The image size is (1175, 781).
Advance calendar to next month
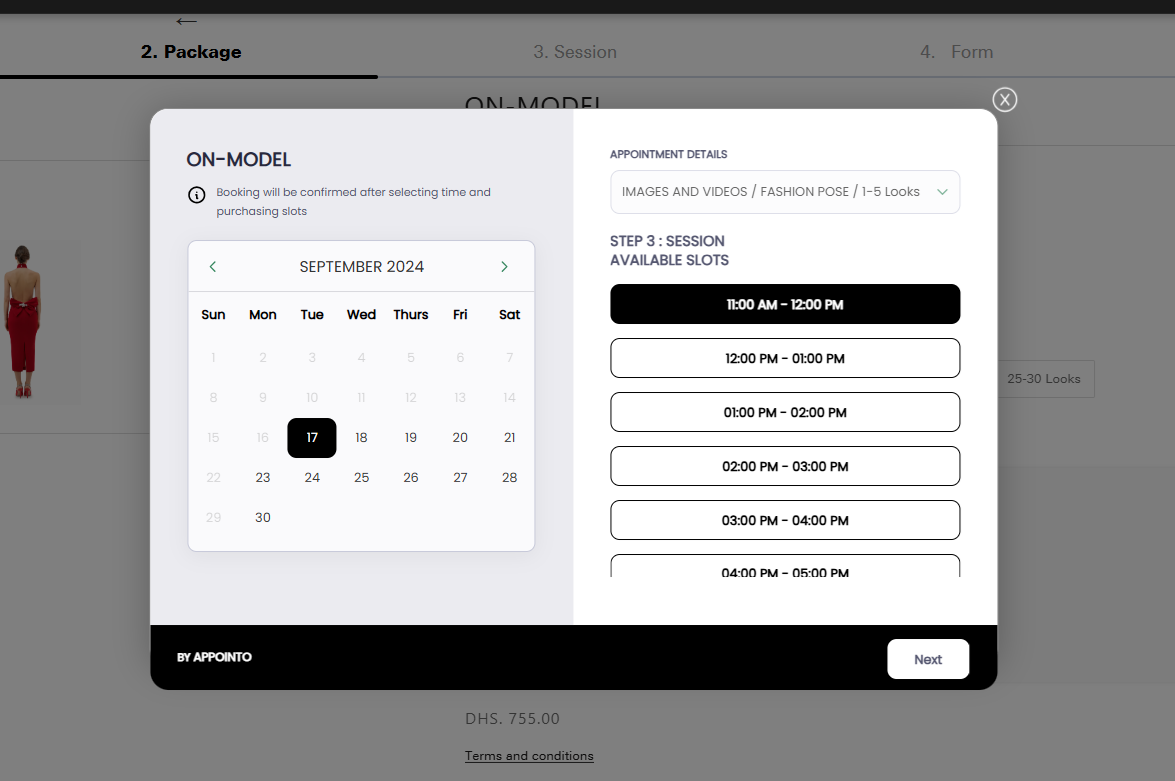coord(504,266)
